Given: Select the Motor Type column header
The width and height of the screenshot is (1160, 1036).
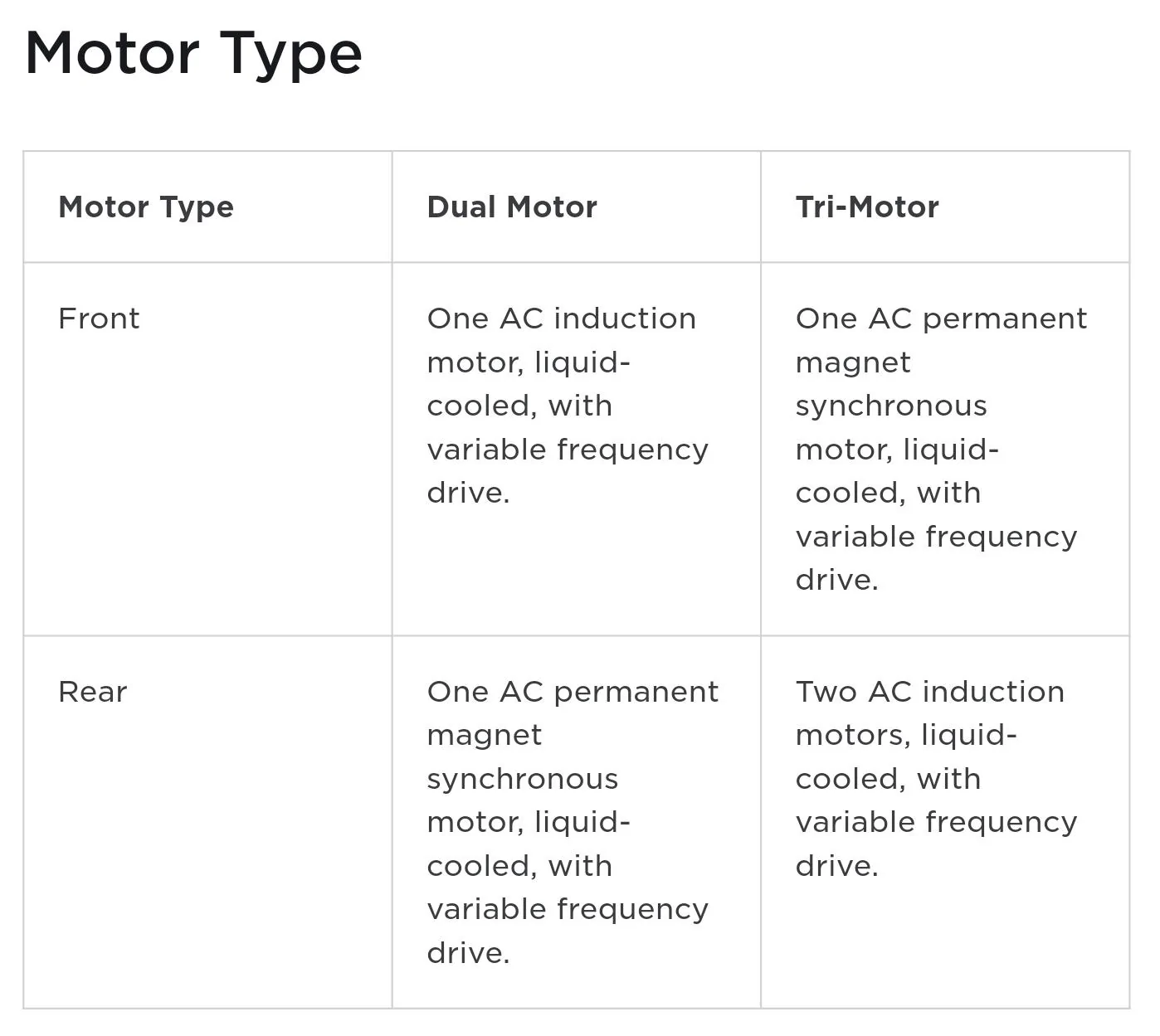Looking at the screenshot, I should coord(146,207).
